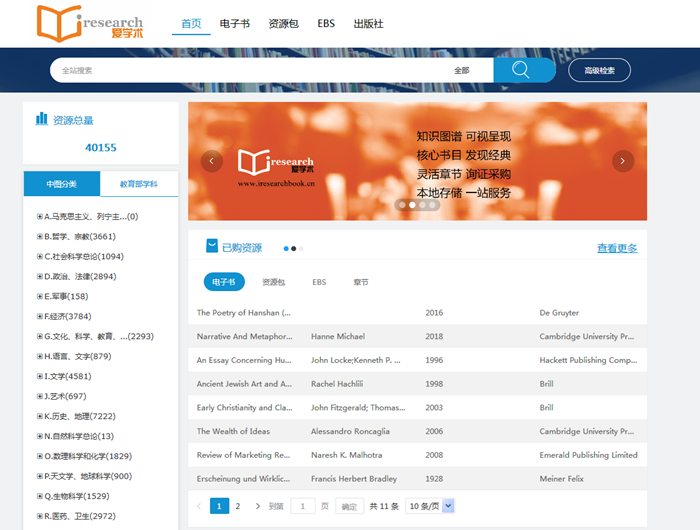The width and height of the screenshot is (700, 530).
Task: Select the first 已购资源 slider dot
Action: 286,248
